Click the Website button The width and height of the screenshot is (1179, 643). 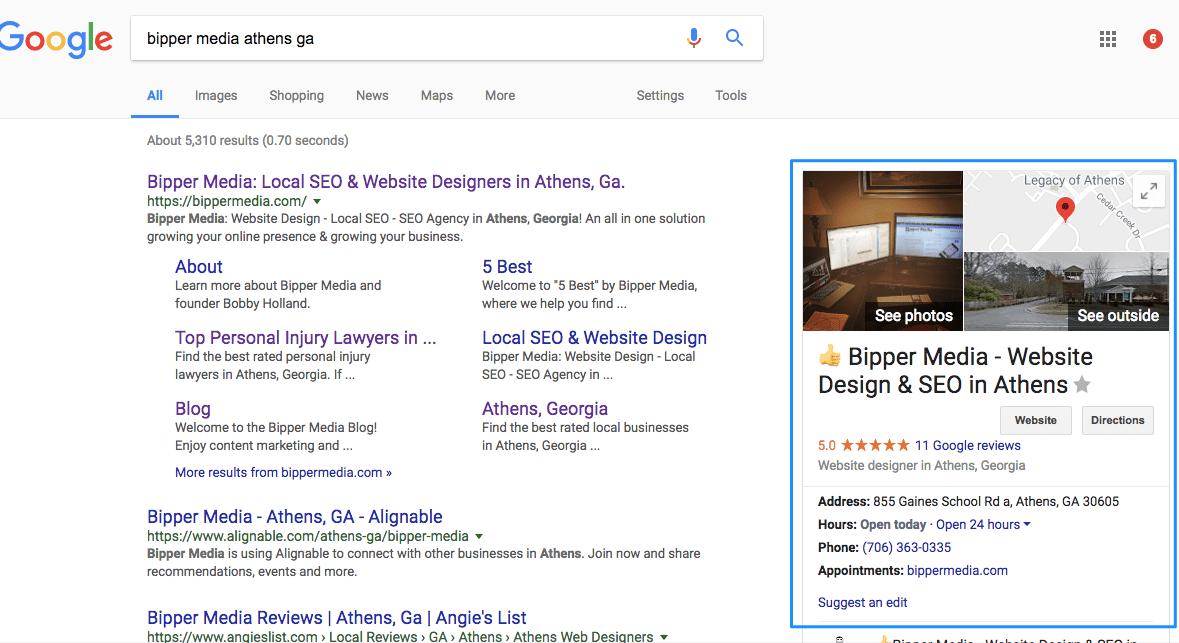pos(1035,420)
